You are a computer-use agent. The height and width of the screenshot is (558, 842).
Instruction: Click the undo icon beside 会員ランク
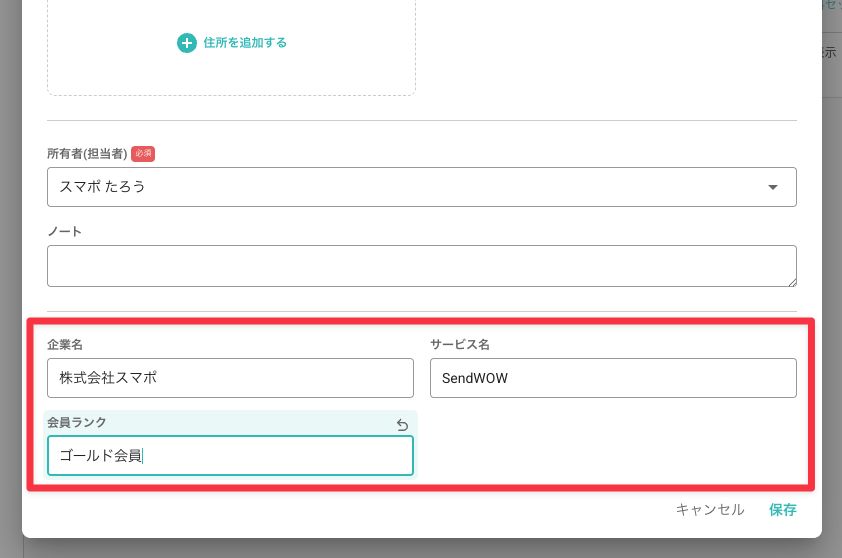tap(402, 425)
